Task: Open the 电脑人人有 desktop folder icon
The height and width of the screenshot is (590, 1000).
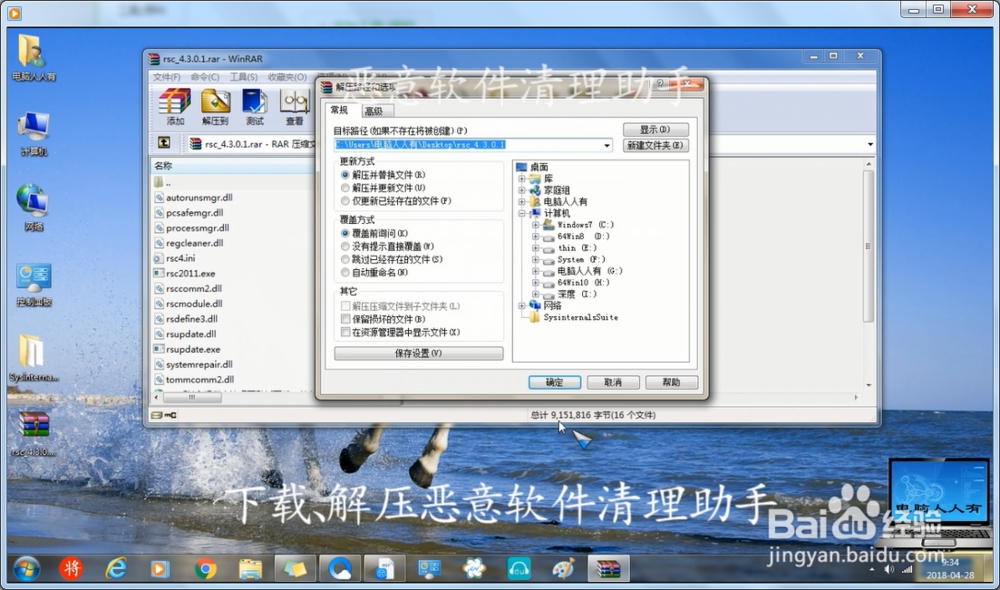Action: [x=32, y=57]
